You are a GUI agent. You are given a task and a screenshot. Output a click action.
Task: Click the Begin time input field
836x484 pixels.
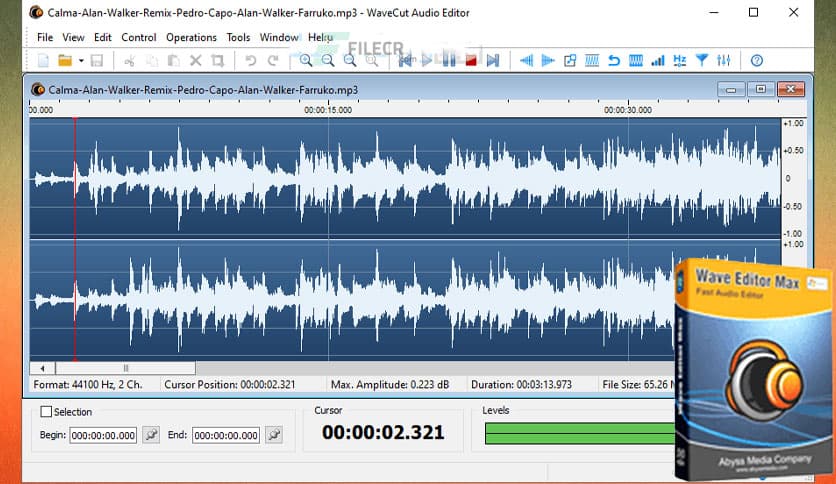(x=103, y=435)
